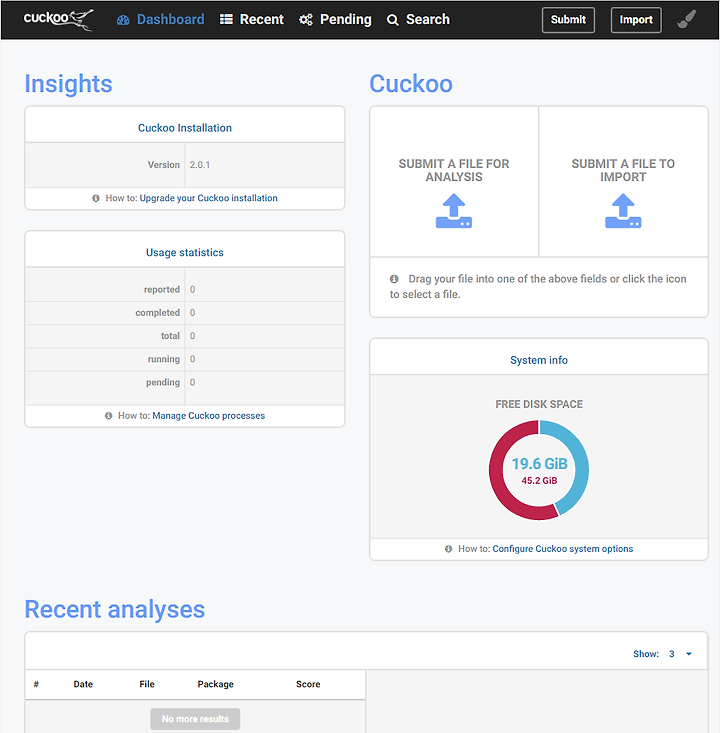Click the version value 2.0.1
720x733 pixels.
[200, 165]
